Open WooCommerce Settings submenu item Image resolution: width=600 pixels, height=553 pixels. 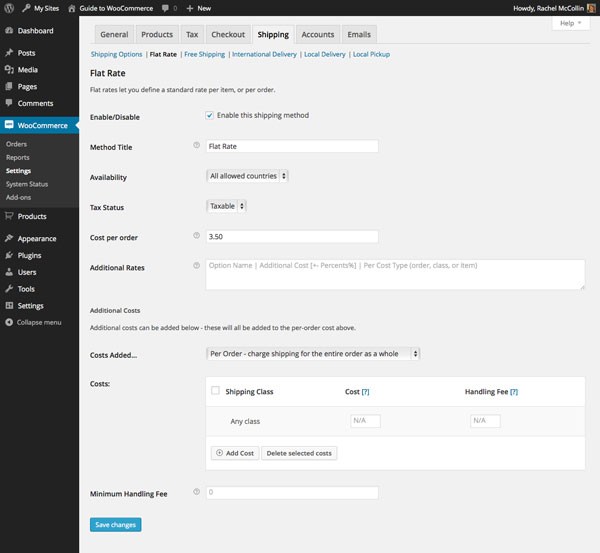pos(18,171)
